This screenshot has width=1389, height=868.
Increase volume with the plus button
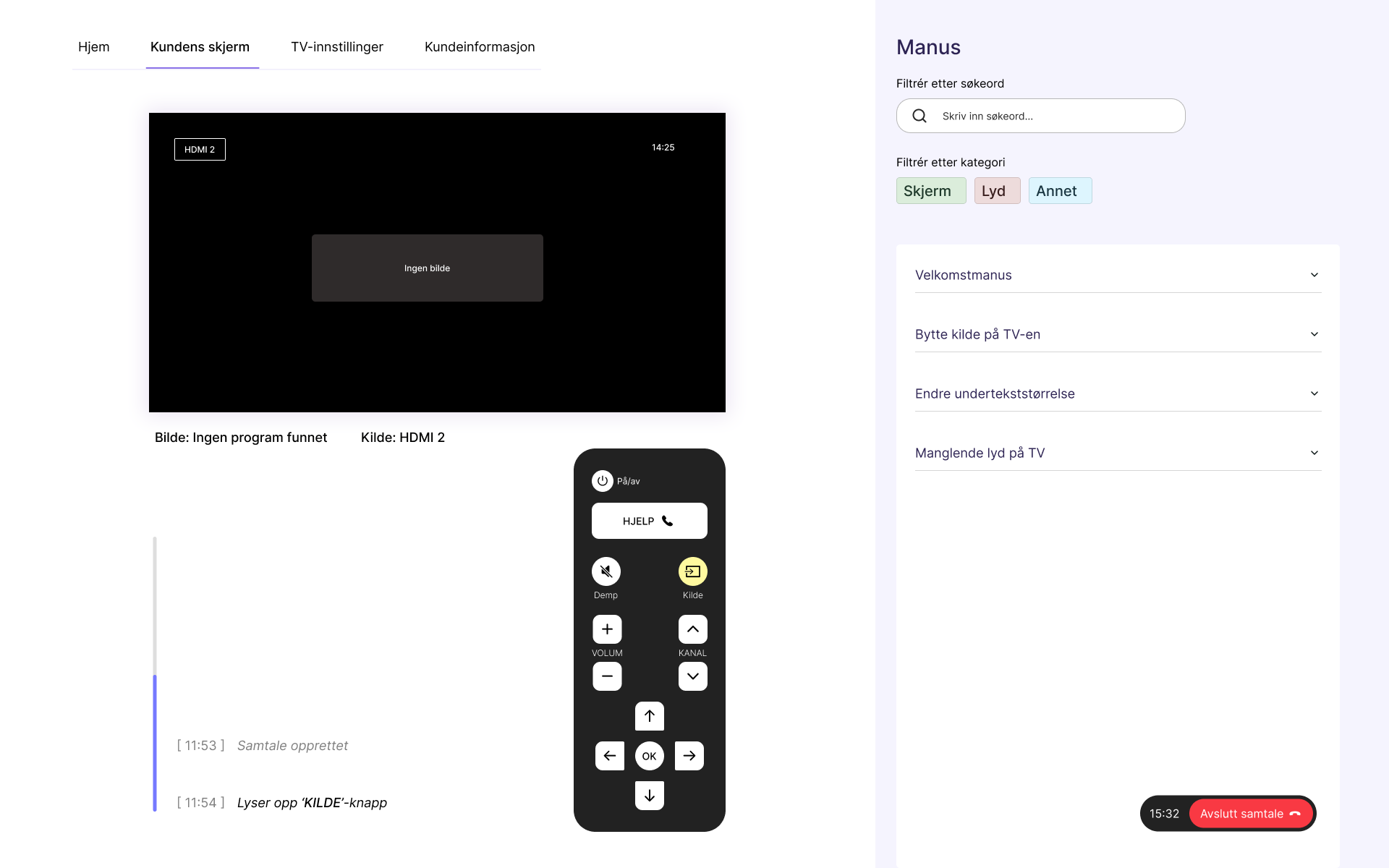pos(607,629)
